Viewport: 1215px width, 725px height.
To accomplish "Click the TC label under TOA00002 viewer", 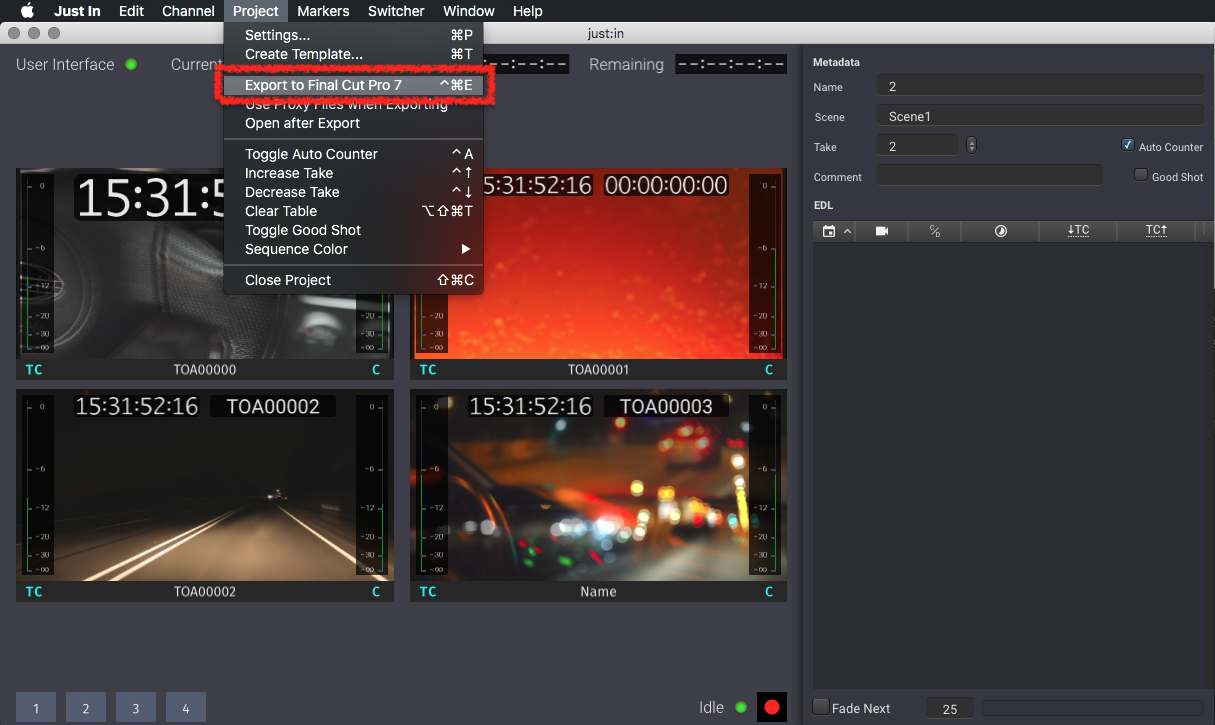I will 34,592.
